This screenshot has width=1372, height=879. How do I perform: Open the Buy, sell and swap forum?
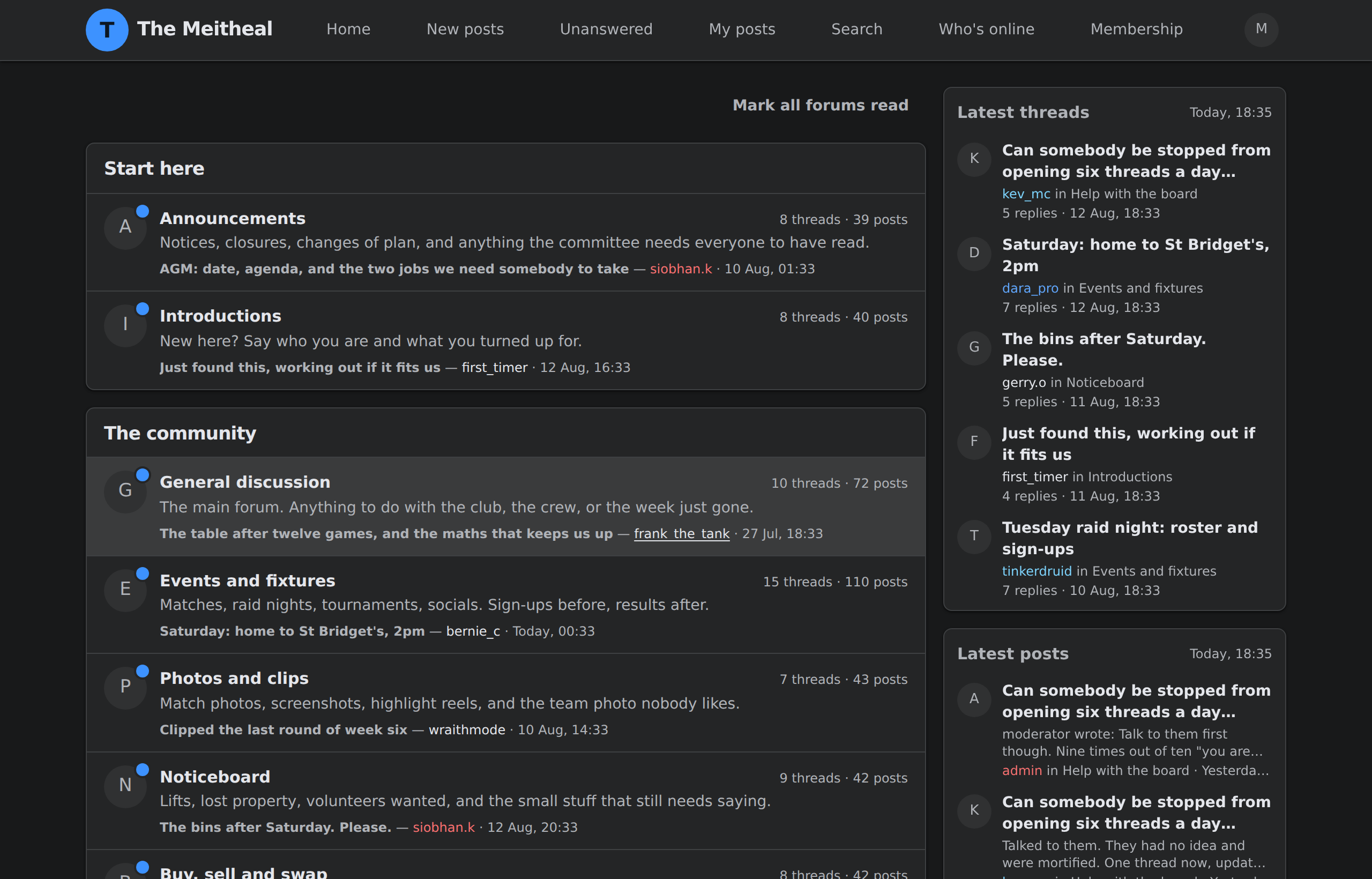click(243, 872)
